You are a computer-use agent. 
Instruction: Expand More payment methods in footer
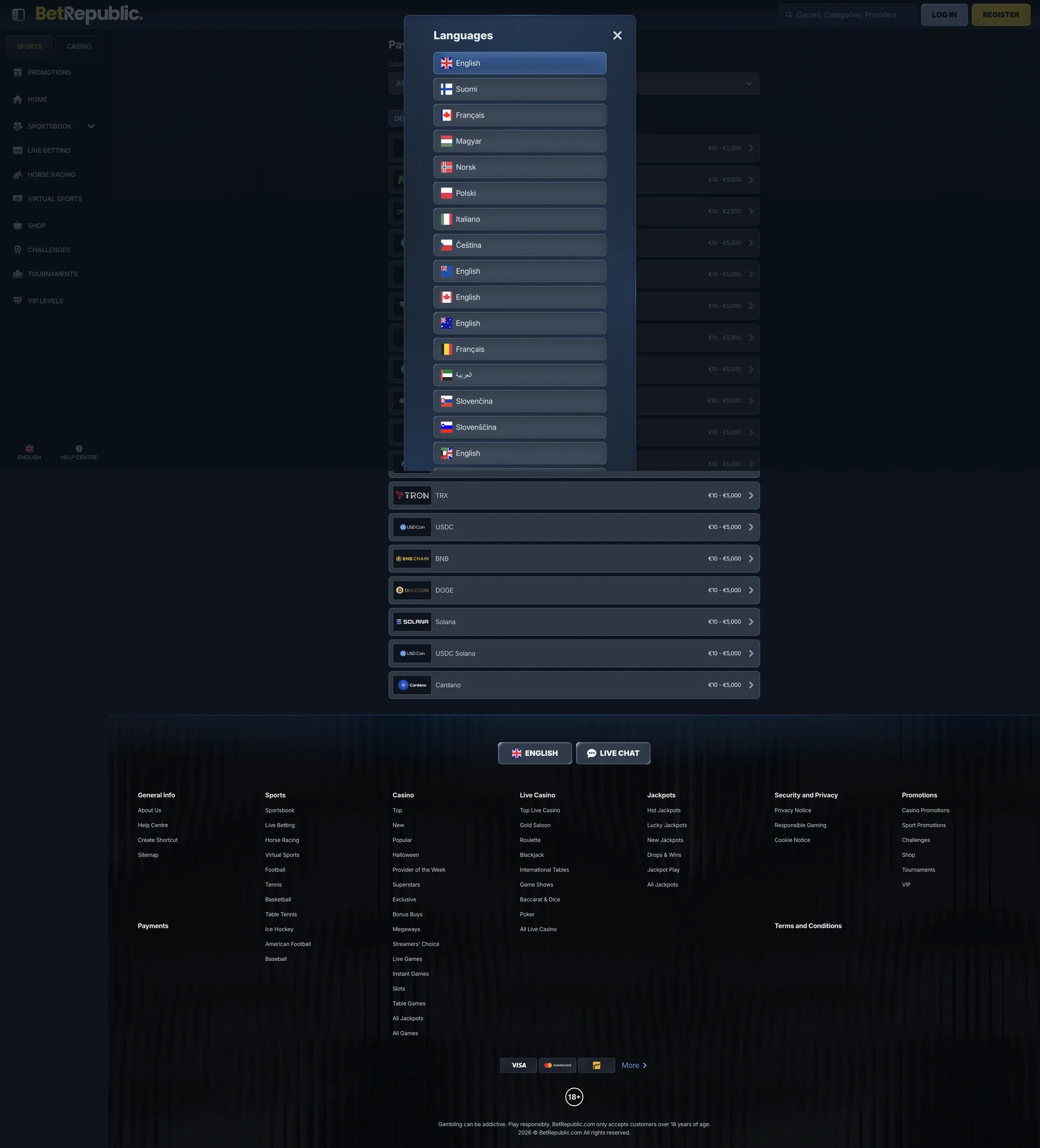click(x=634, y=1066)
